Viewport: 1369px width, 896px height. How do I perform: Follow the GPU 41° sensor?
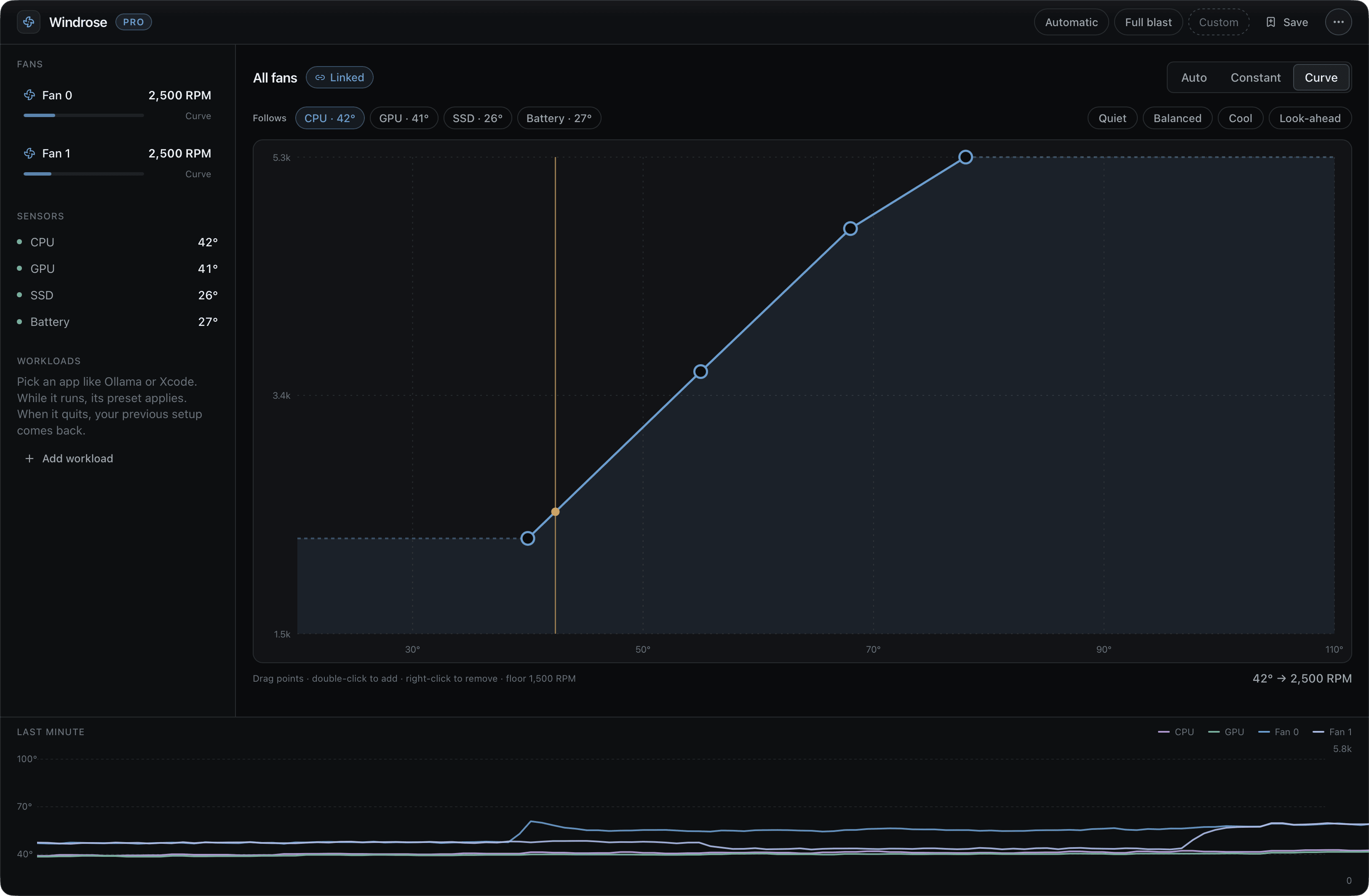point(404,118)
